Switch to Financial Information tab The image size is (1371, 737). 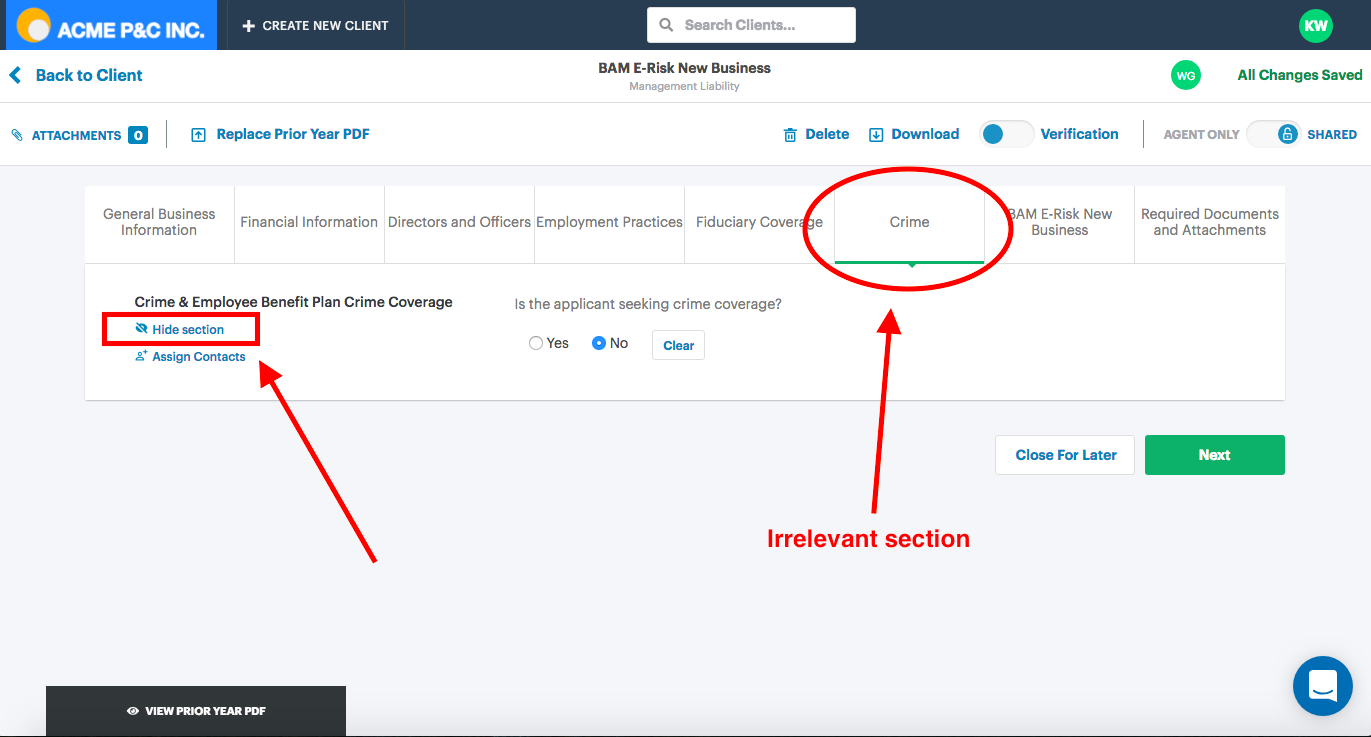coord(309,222)
